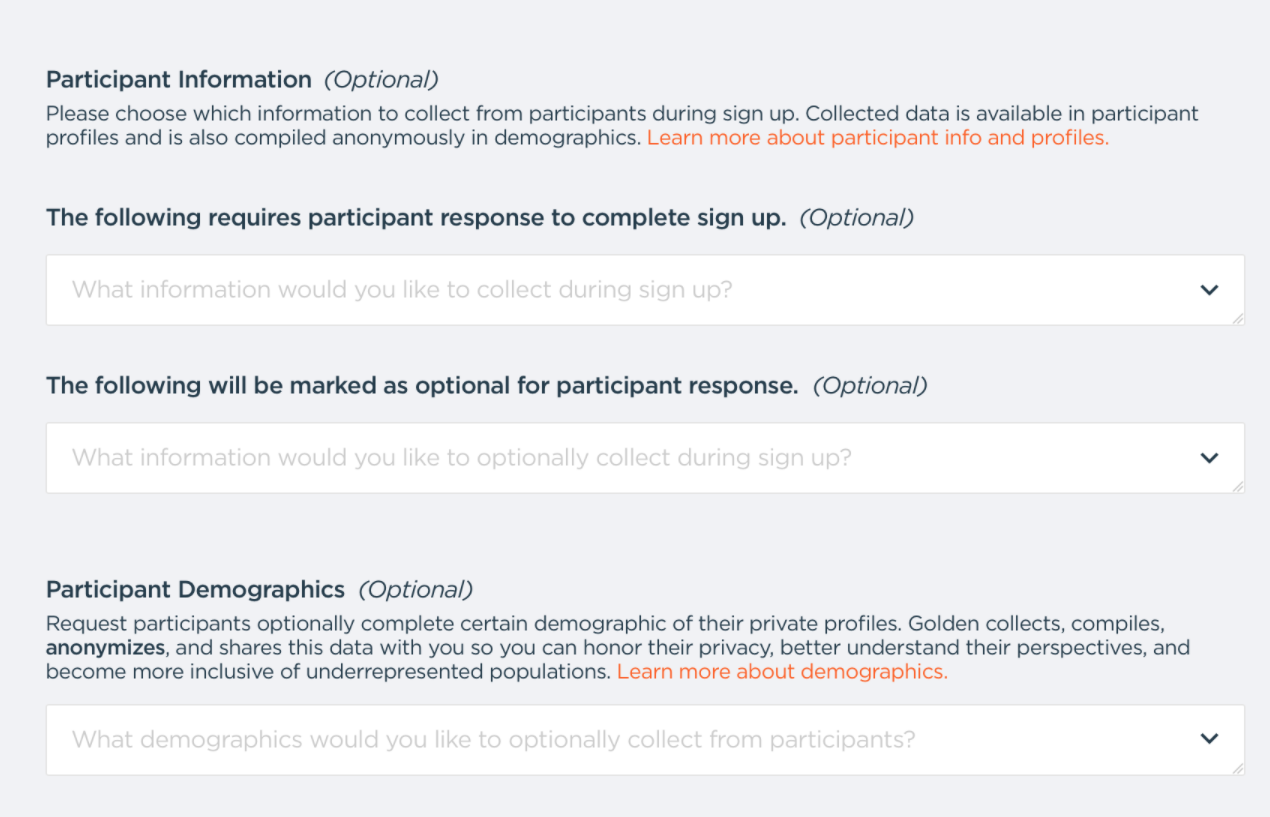The width and height of the screenshot is (1270, 817).
Task: Click resize corner of optional info field
Action: point(1238,486)
